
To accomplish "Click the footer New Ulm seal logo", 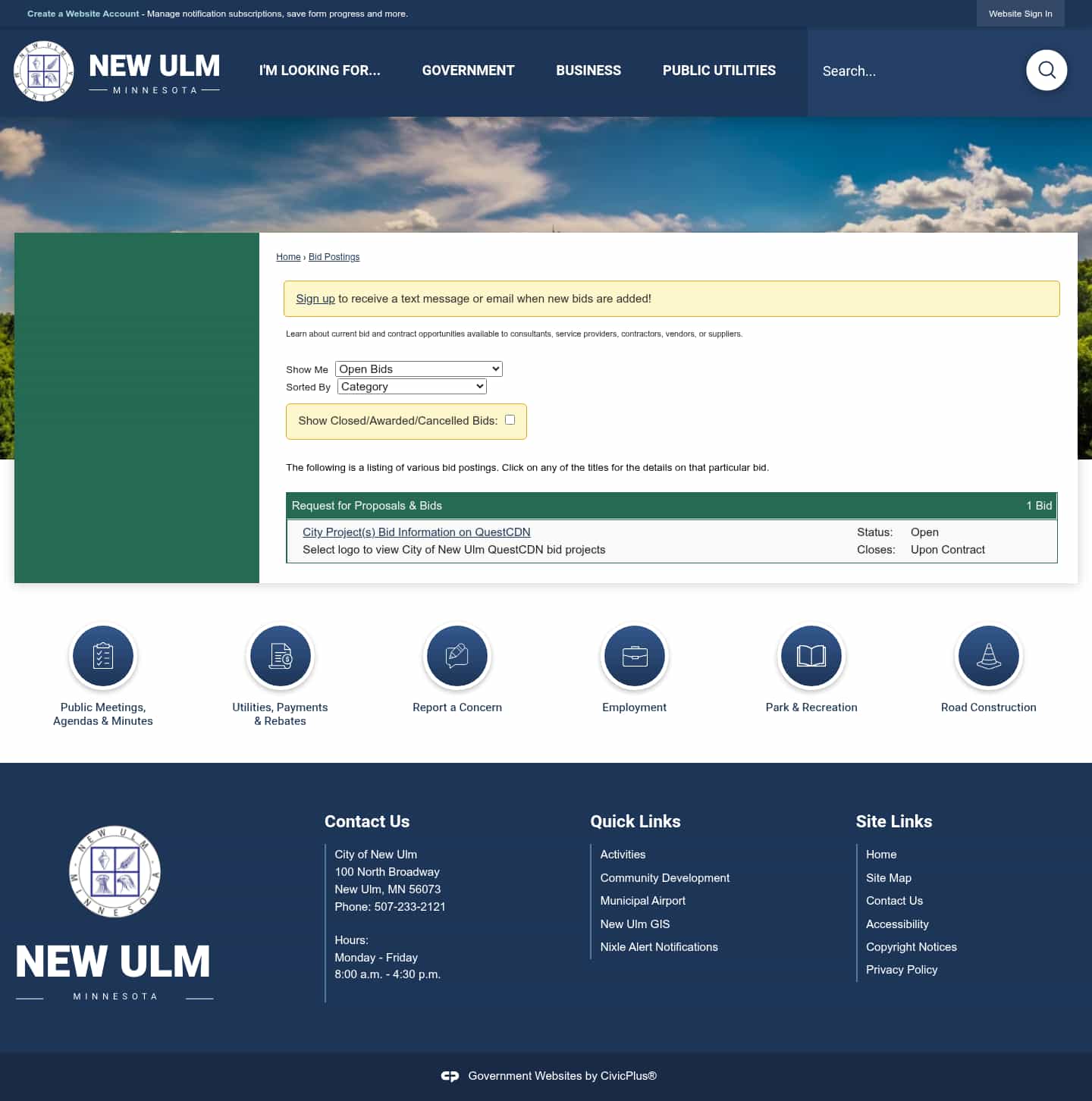I will click(115, 871).
